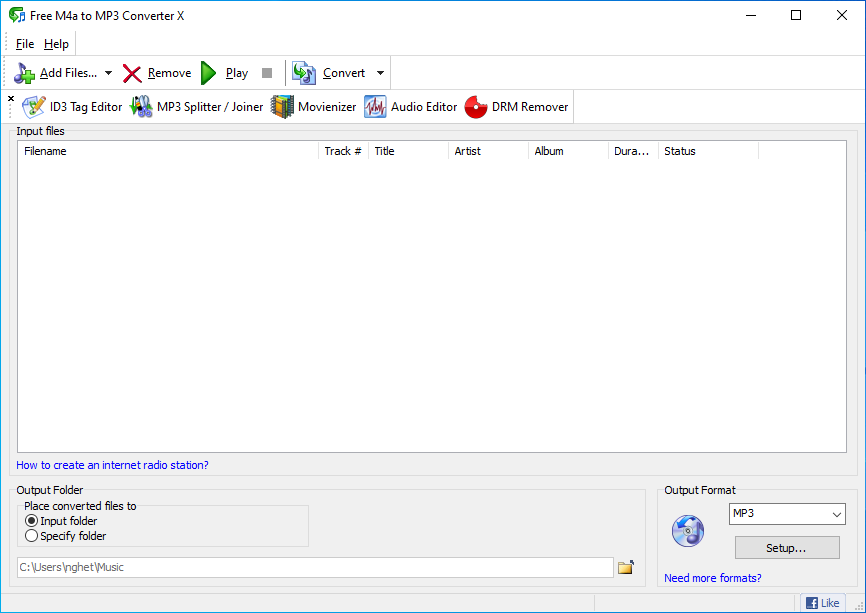Expand the Add Files dropdown arrow
This screenshot has height=613, width=866.
107,72
